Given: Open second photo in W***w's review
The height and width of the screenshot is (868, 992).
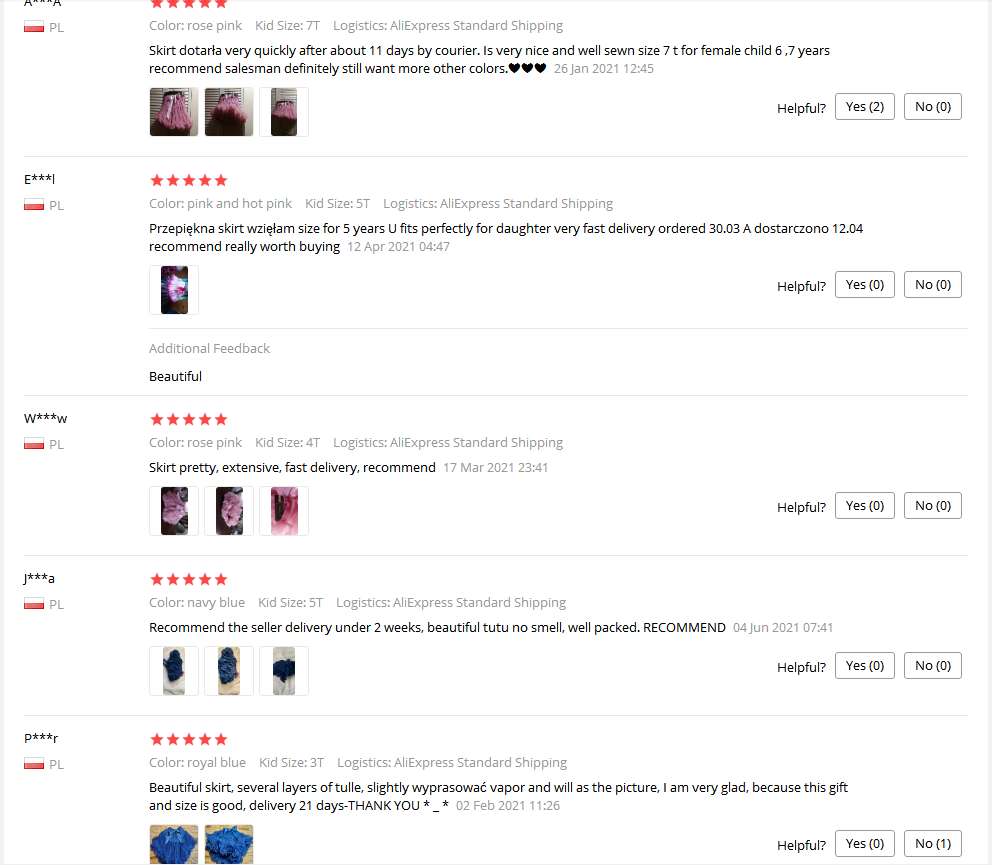Looking at the screenshot, I should pyautogui.click(x=229, y=511).
